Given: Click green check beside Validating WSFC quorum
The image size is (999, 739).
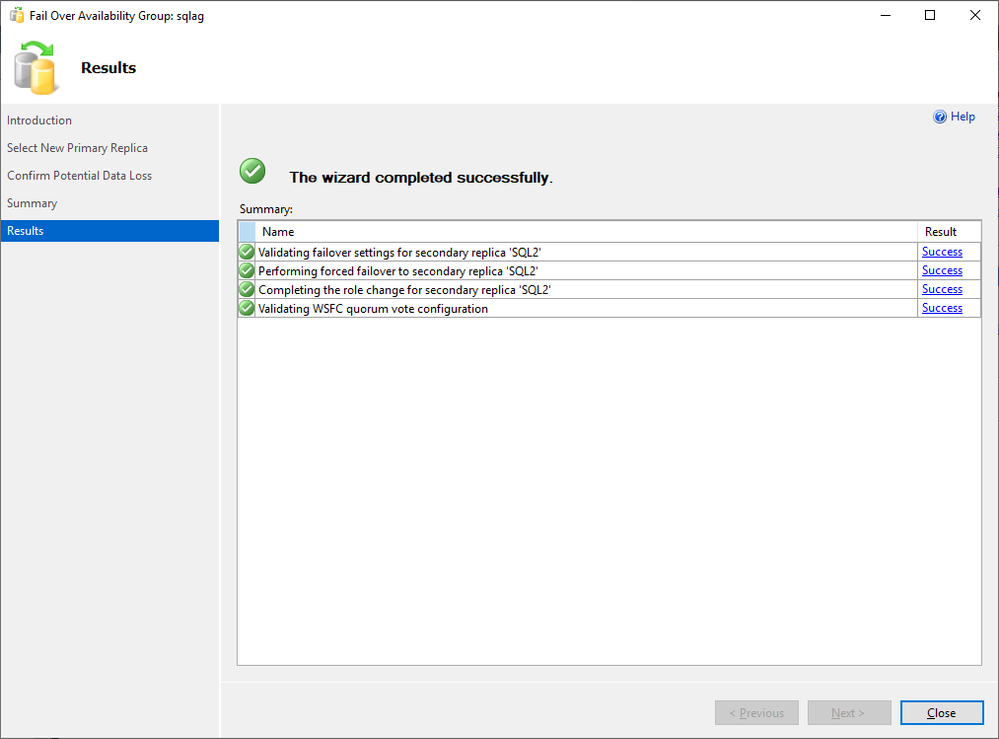Looking at the screenshot, I should [x=247, y=309].
